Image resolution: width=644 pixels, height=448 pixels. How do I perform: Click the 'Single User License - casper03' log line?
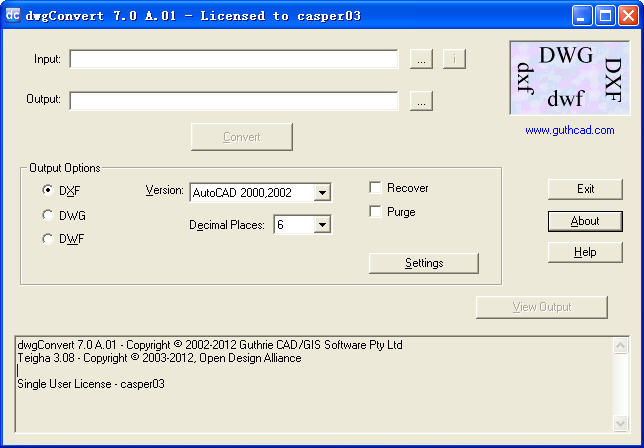91,384
